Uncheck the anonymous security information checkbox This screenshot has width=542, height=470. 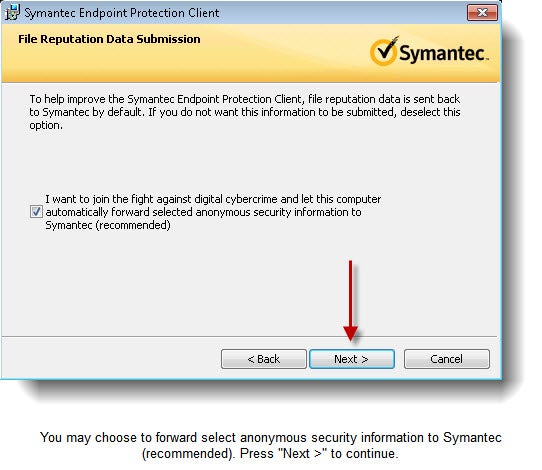[x=36, y=212]
